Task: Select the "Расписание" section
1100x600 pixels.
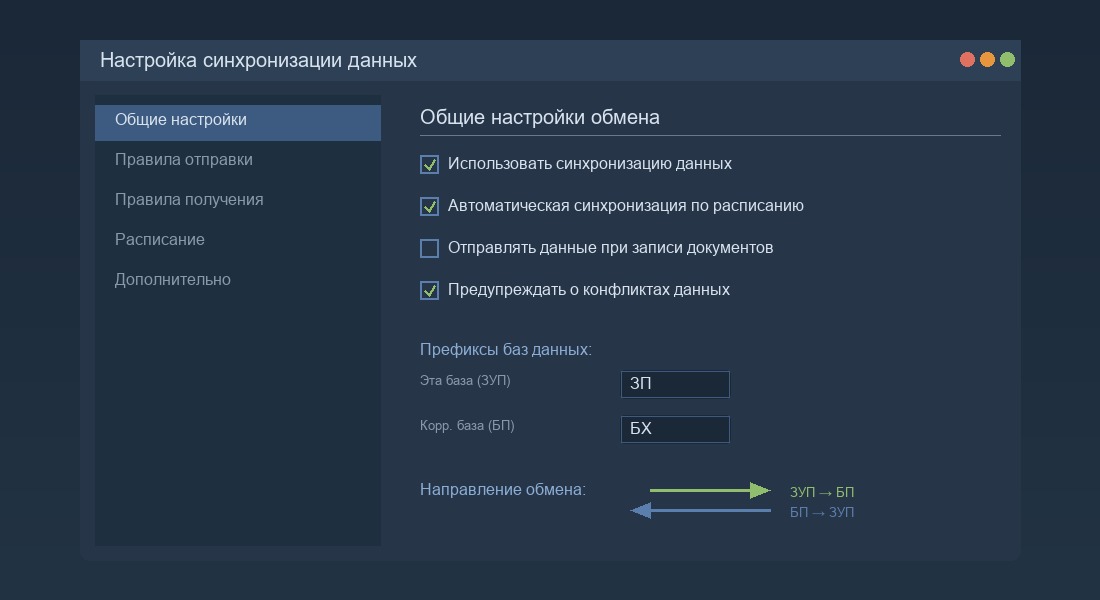Action: pyautogui.click(x=160, y=239)
